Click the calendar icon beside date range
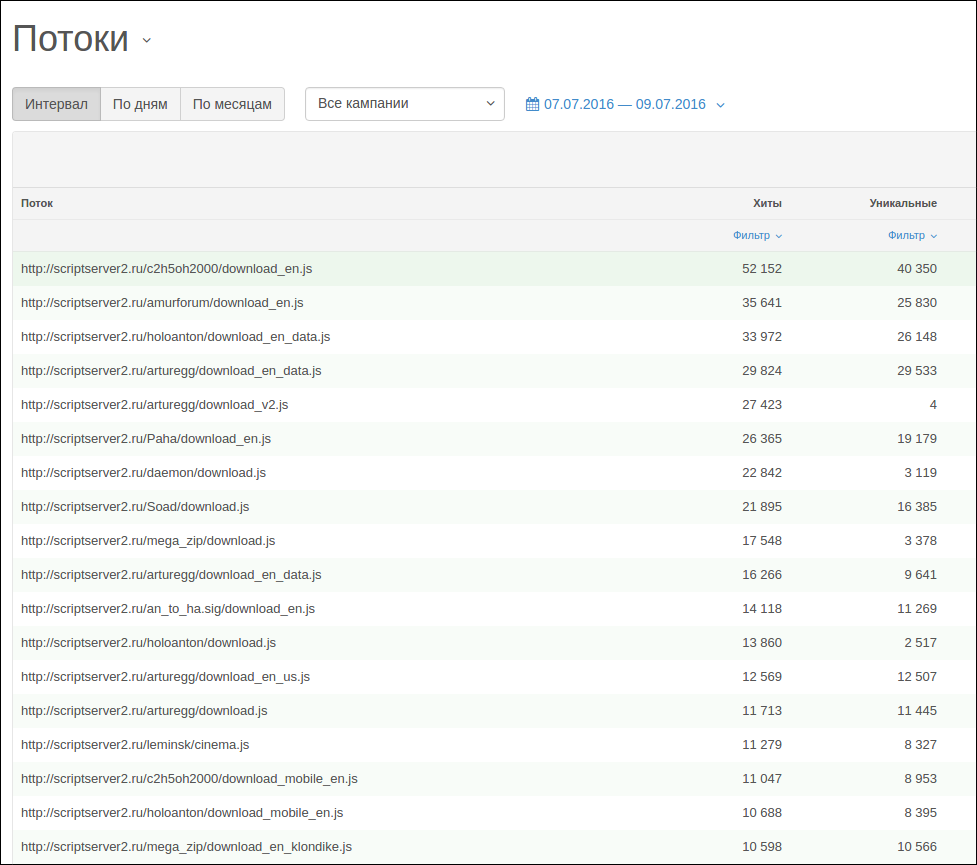977x865 pixels. [532, 104]
